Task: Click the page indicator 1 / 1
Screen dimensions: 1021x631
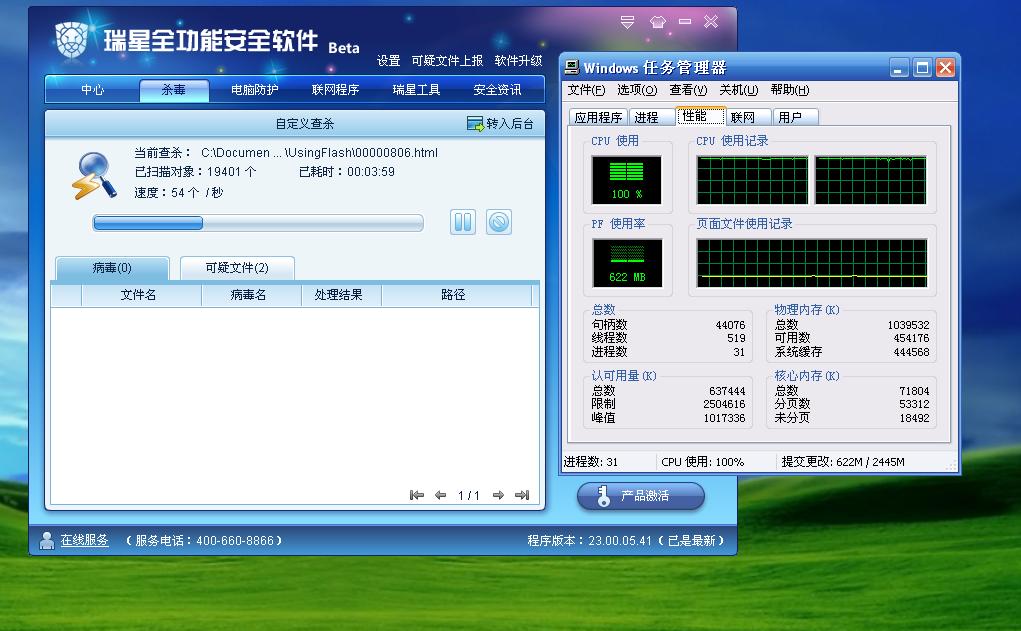Action: point(469,496)
